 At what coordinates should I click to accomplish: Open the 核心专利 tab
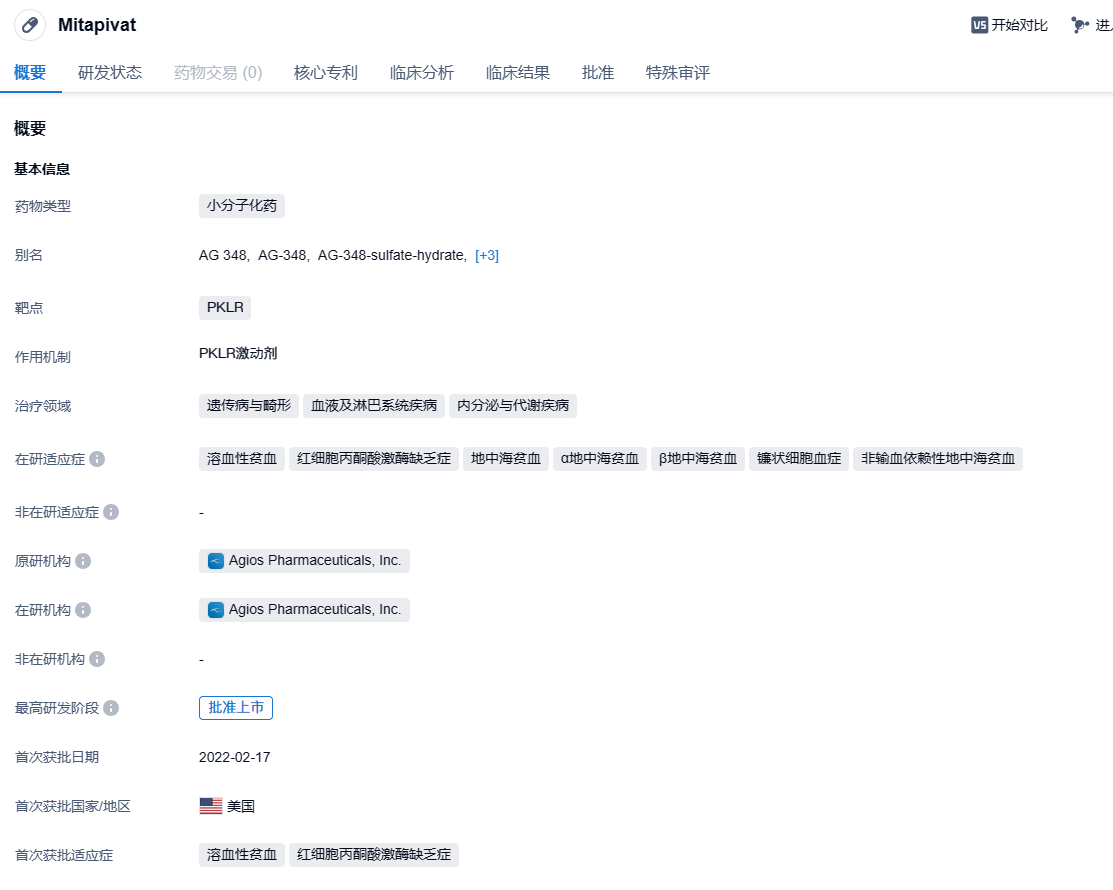click(325, 73)
